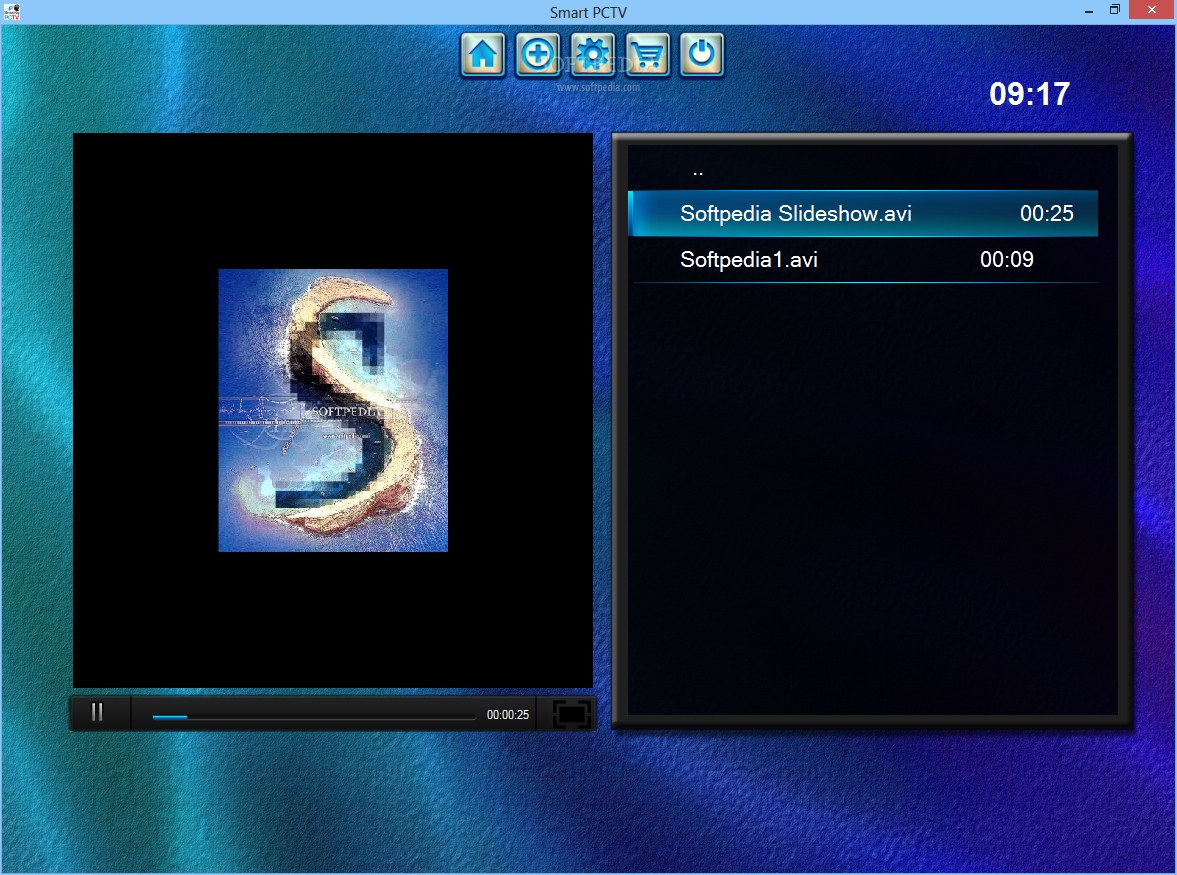The image size is (1177, 875).
Task: Click the 00:09 duration of Softpedia1.avi
Action: coord(1007,260)
